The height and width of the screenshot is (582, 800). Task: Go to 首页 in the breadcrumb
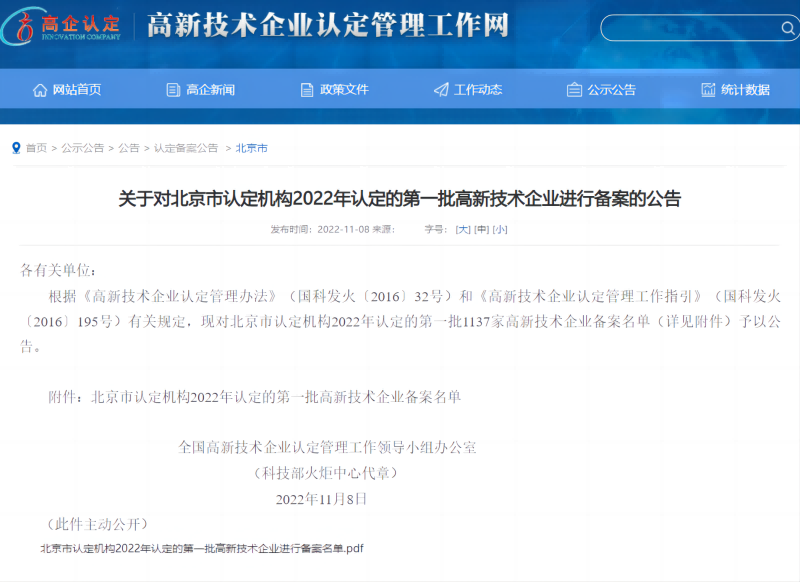(36, 148)
